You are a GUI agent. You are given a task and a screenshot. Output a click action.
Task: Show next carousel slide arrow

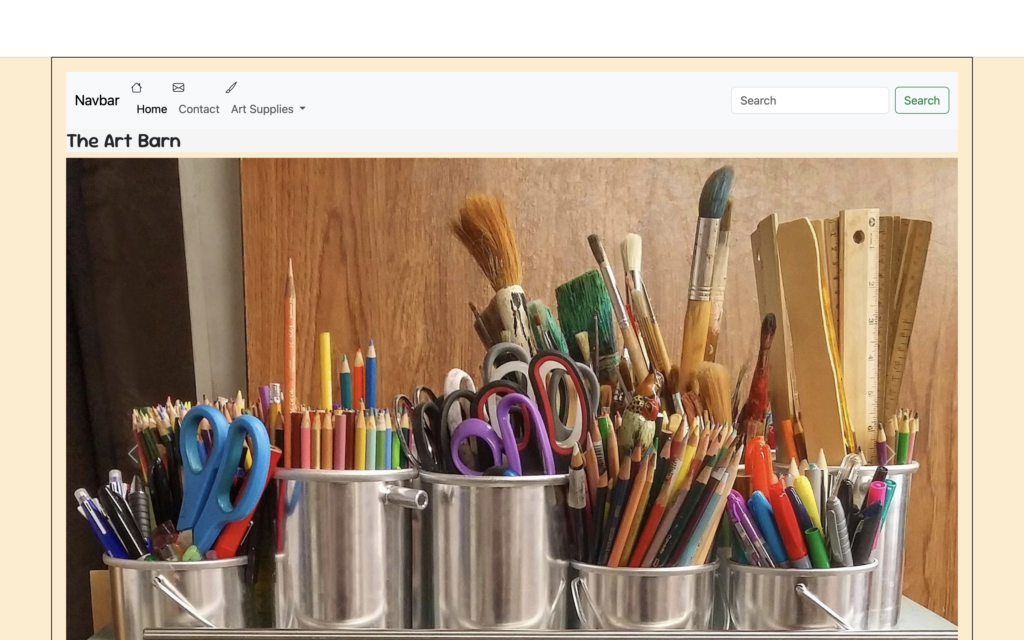891,454
